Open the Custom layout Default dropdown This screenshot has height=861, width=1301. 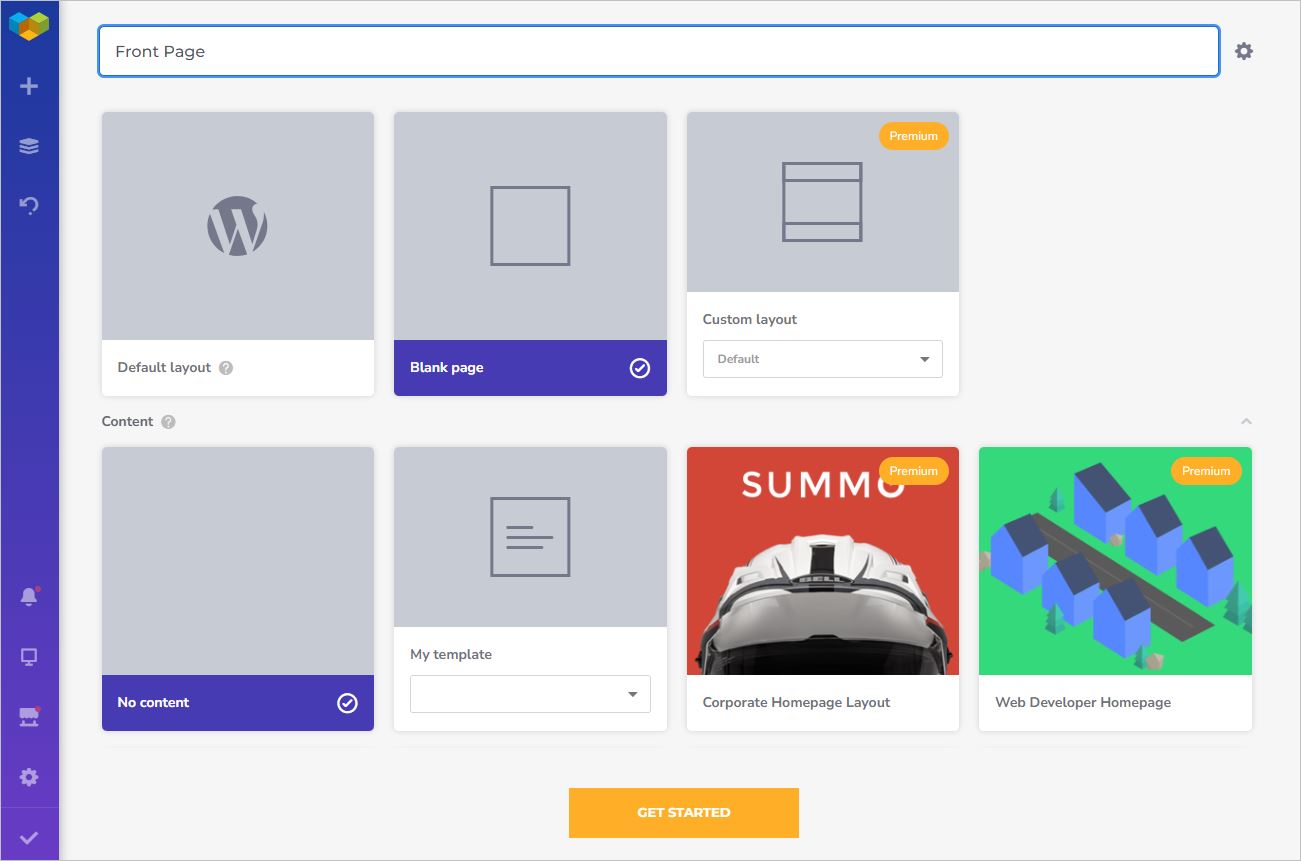point(822,358)
